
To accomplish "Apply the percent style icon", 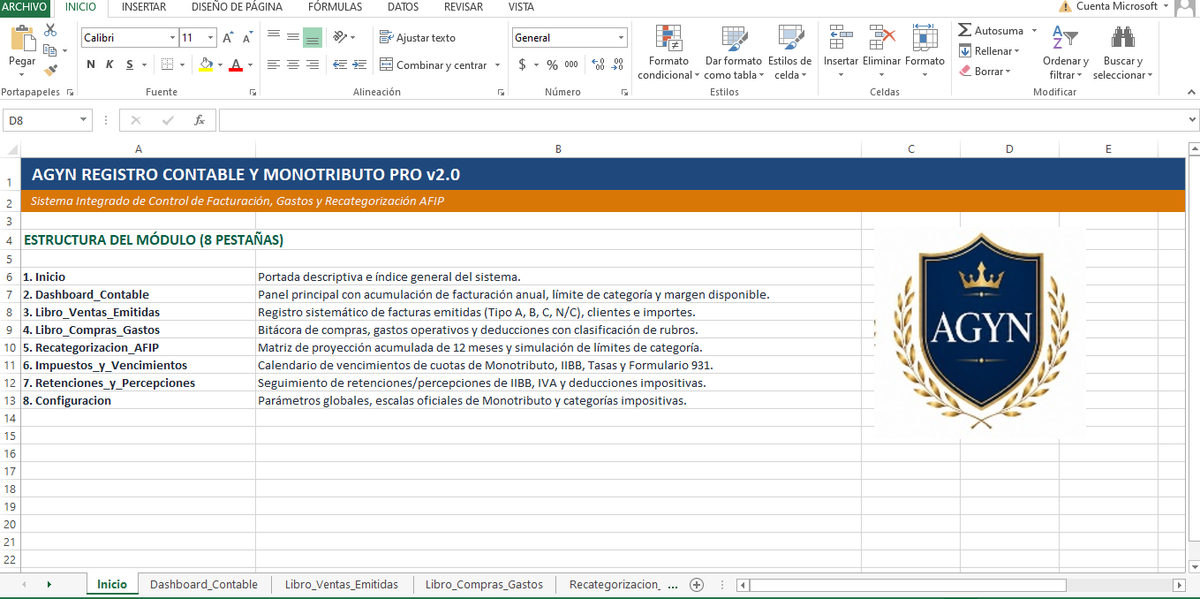I will coord(552,65).
